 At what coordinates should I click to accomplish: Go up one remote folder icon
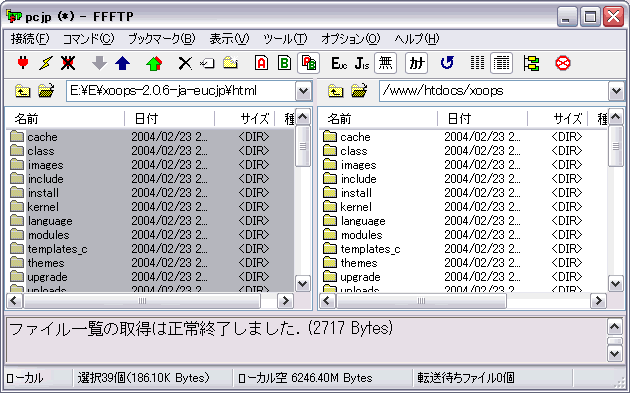coord(335,91)
